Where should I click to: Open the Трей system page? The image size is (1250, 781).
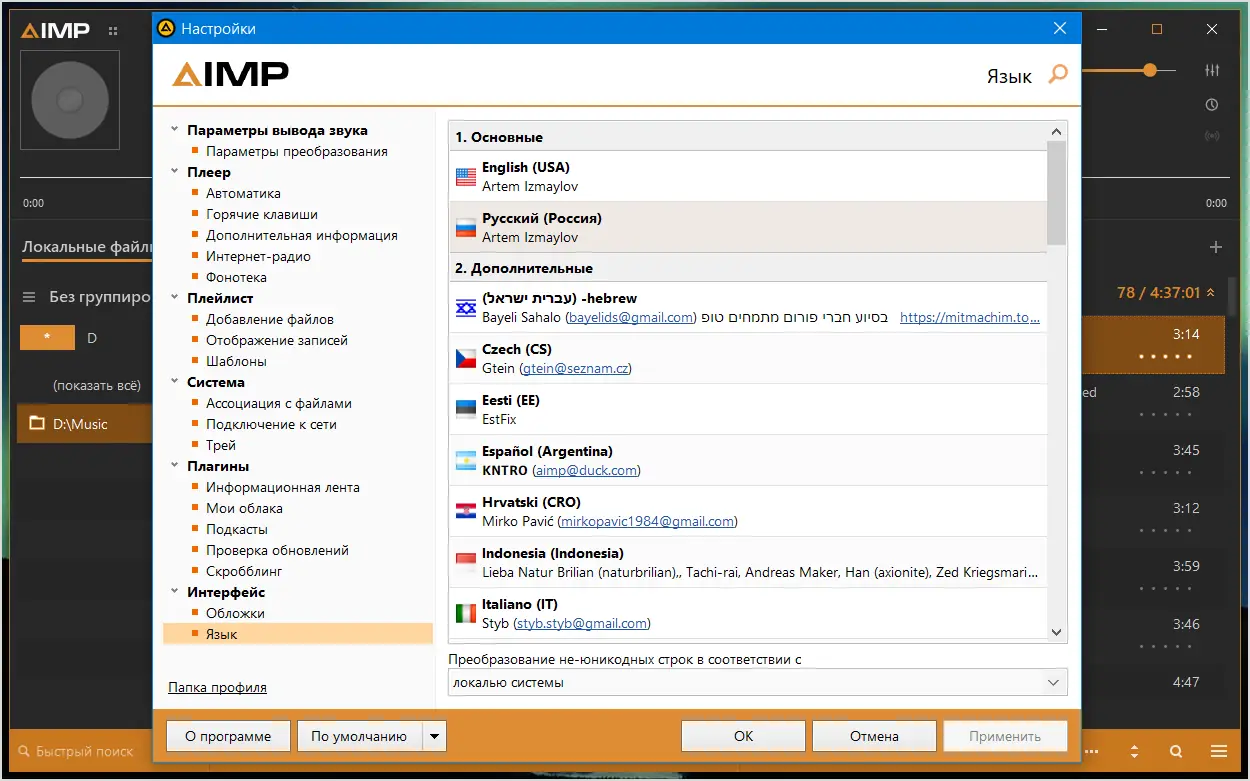[x=221, y=445]
